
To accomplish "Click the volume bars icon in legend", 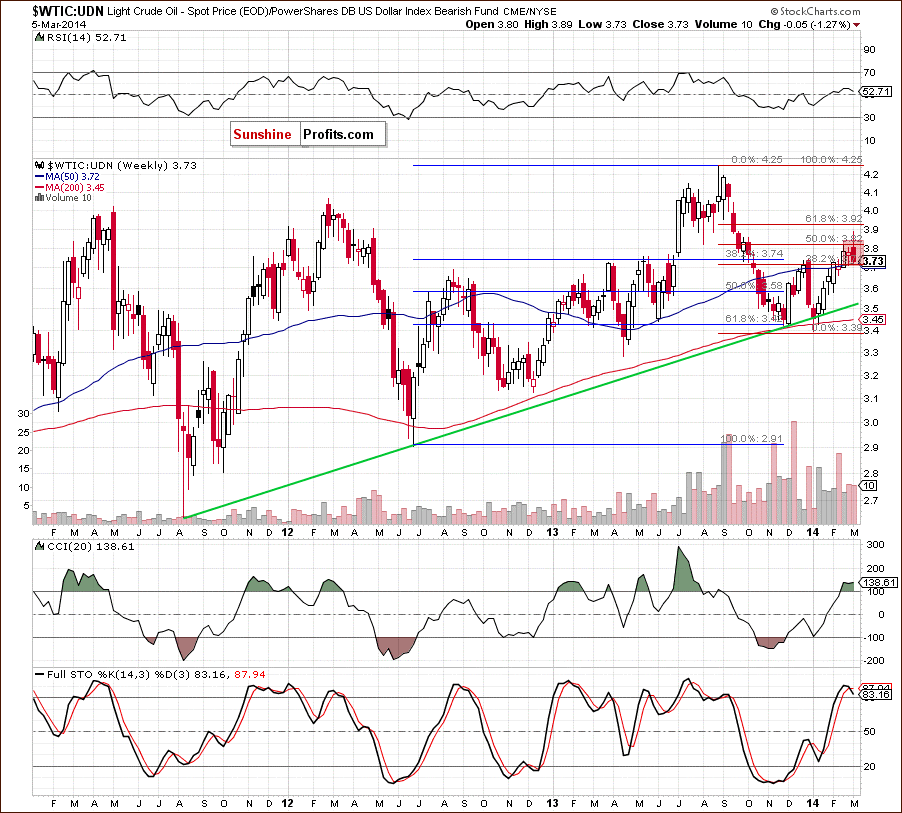I will (40, 198).
